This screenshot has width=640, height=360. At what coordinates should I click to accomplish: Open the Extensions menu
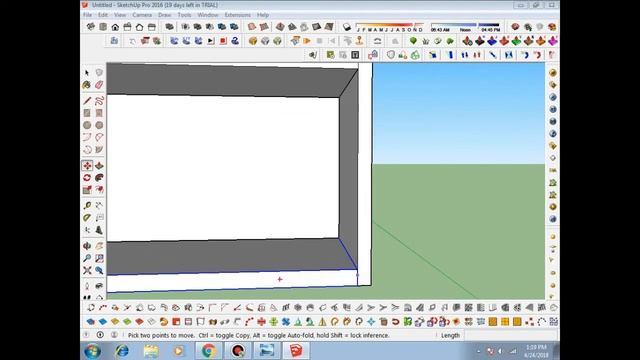tap(238, 15)
